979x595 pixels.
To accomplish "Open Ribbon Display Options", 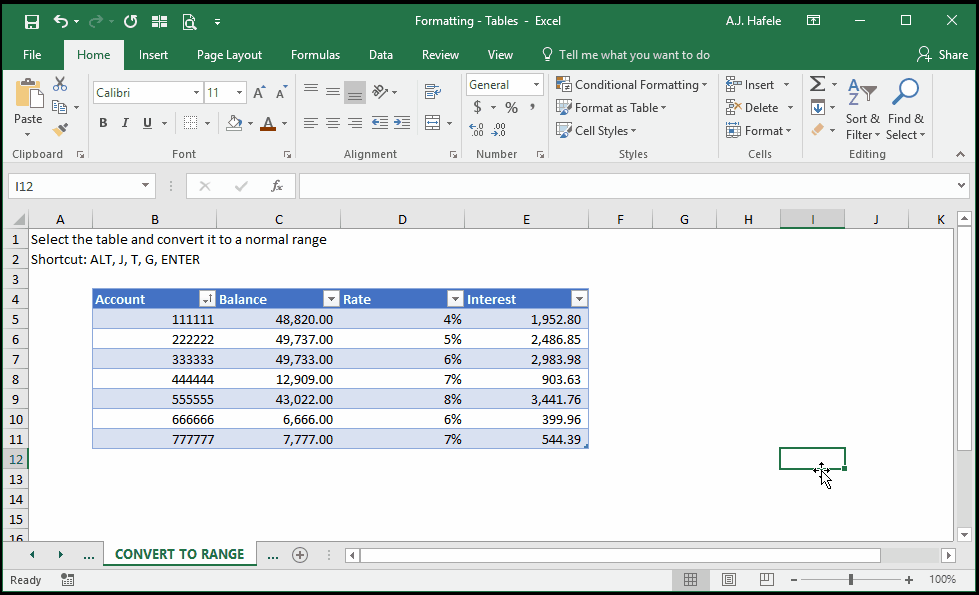I will point(813,21).
